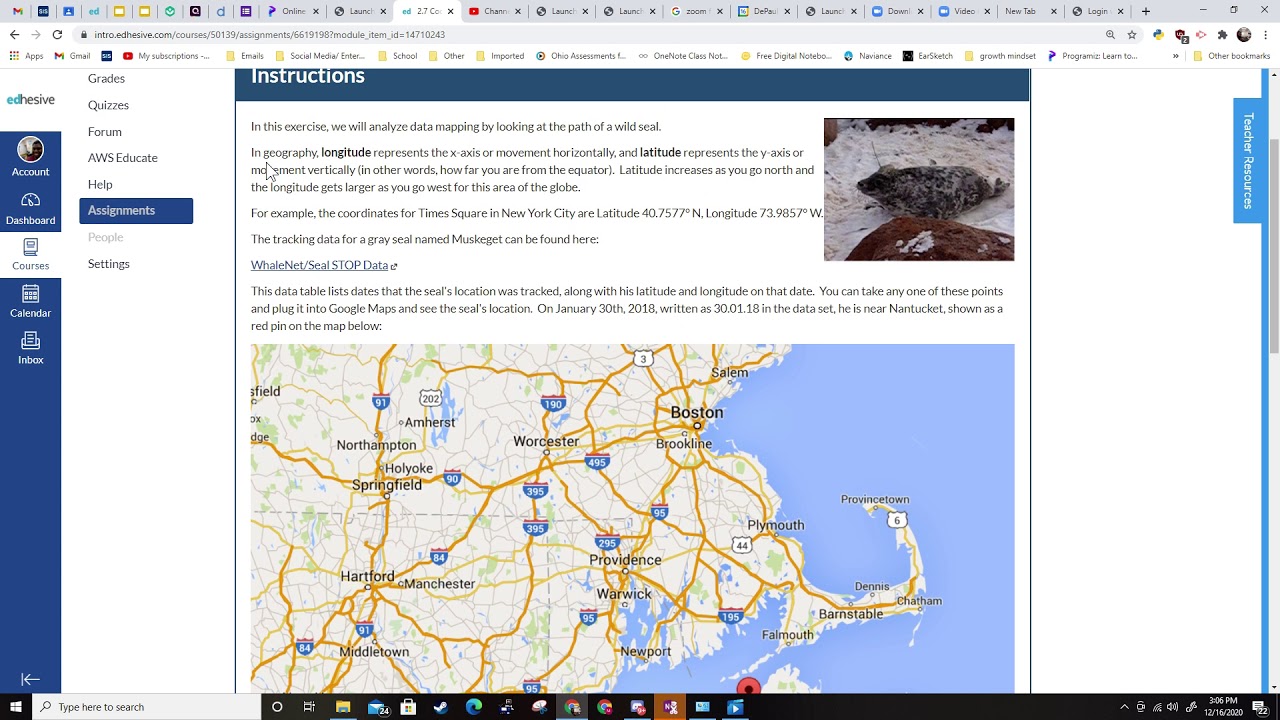Image resolution: width=1280 pixels, height=720 pixels.
Task: Reload the page with the refresh icon
Action: click(57, 34)
